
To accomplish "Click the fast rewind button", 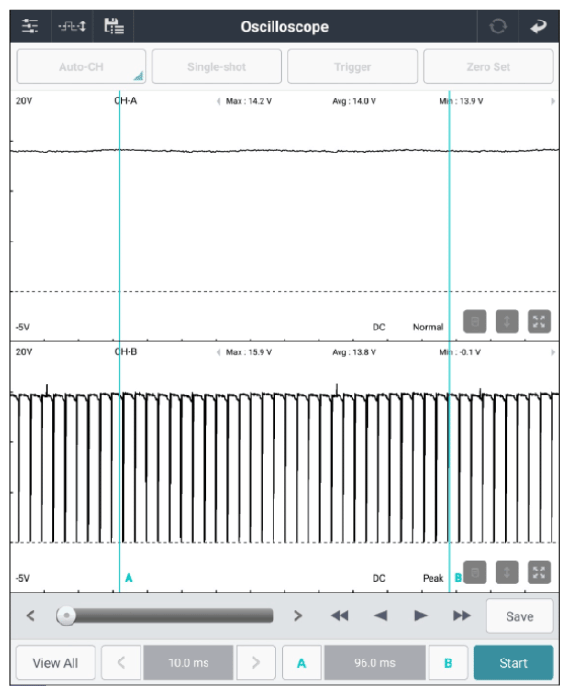I will pyautogui.click(x=339, y=616).
